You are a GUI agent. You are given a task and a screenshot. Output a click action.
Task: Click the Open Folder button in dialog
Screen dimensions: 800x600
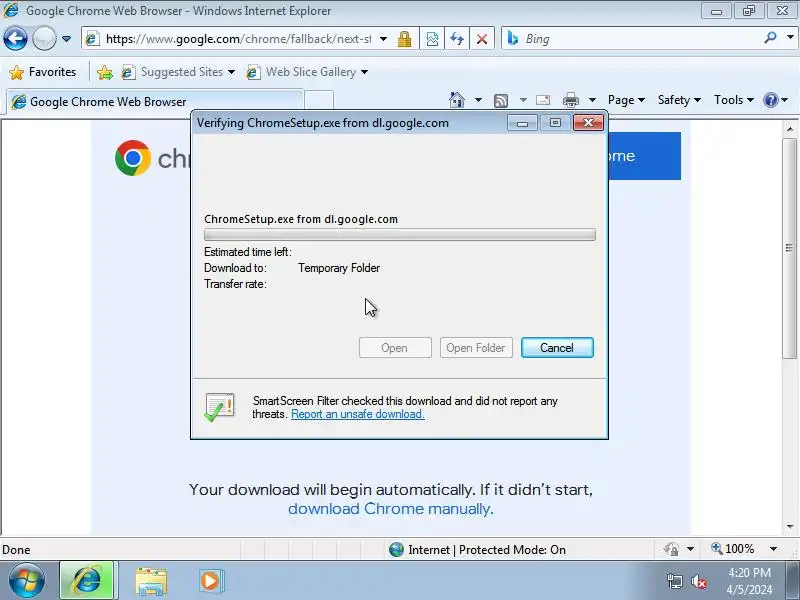tap(476, 347)
